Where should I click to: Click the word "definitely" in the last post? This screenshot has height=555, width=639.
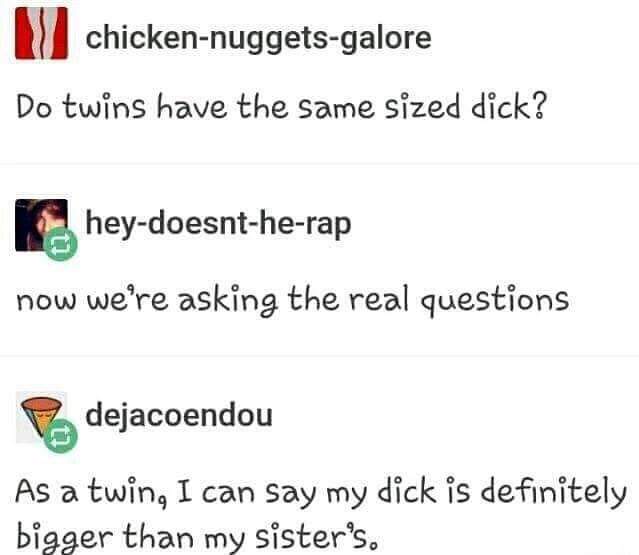coord(553,492)
